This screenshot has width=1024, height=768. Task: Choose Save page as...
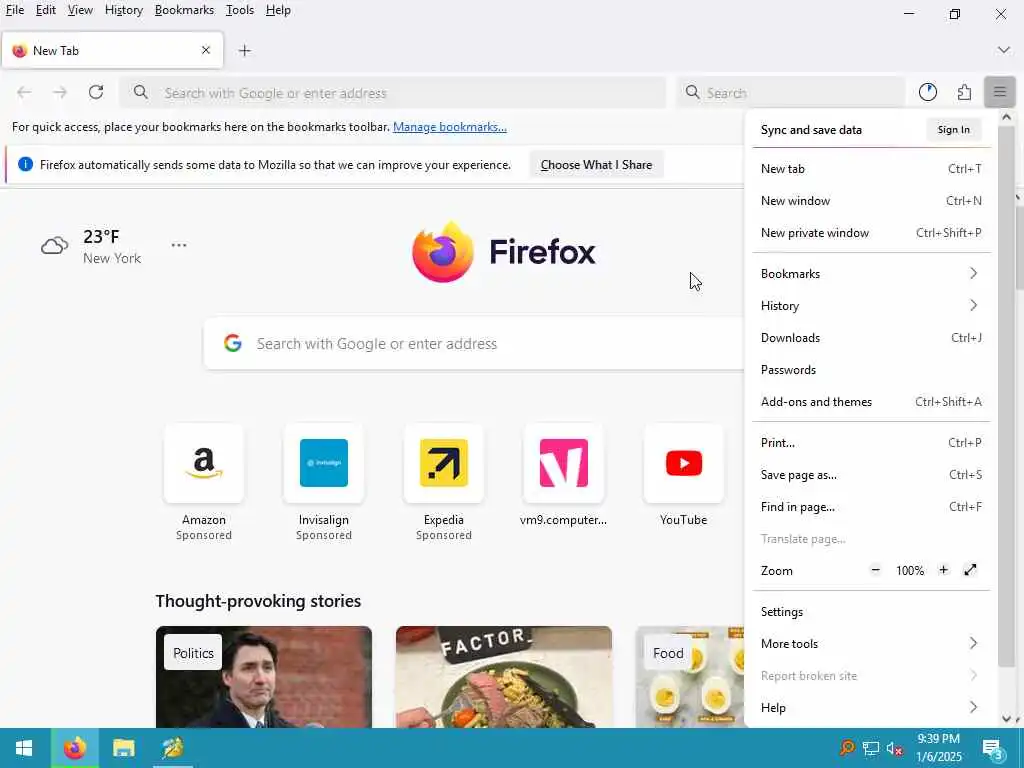pyautogui.click(x=871, y=475)
